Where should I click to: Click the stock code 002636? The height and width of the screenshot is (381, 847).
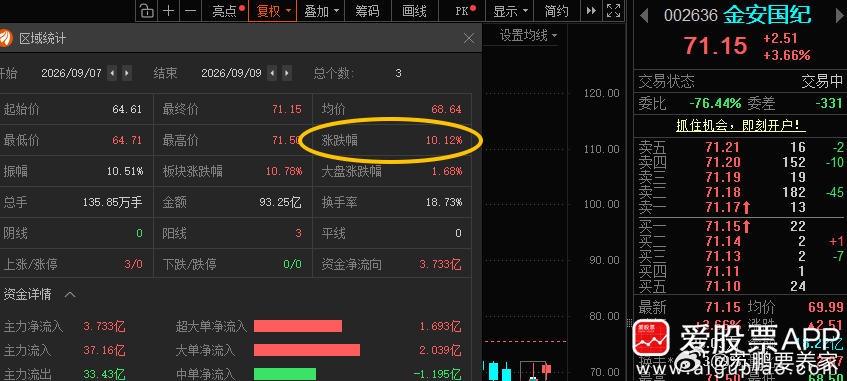pyautogui.click(x=691, y=16)
